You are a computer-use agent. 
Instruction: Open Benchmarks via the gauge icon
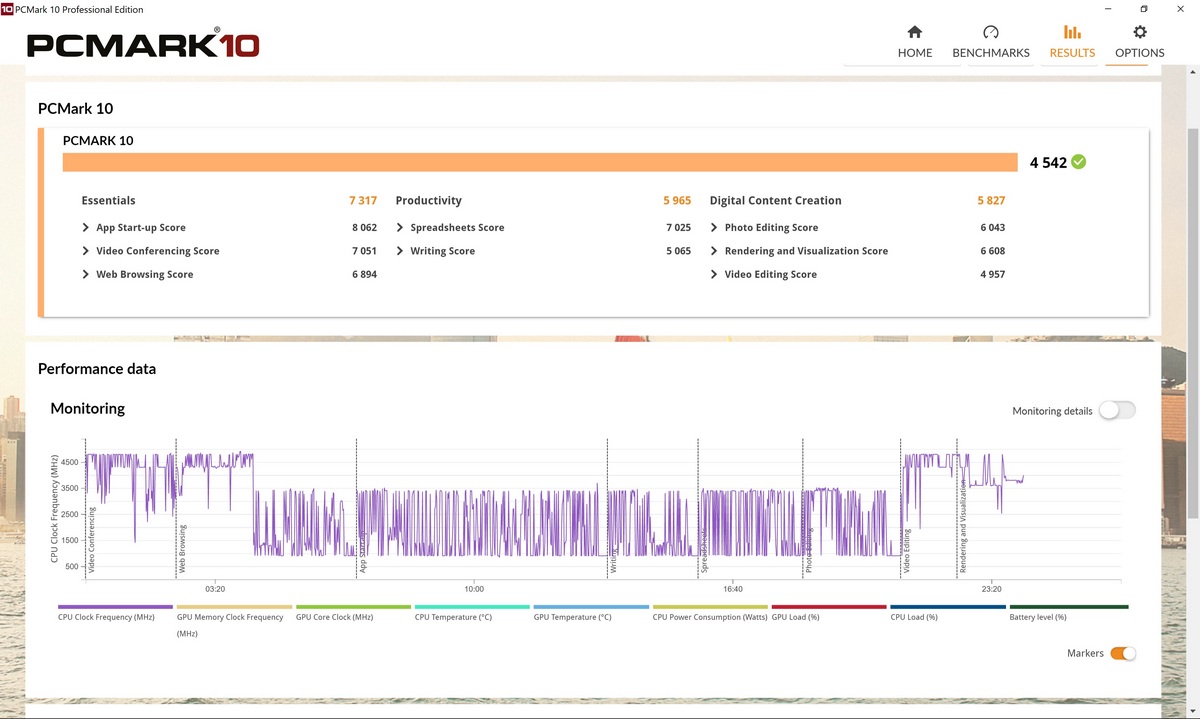[x=990, y=32]
